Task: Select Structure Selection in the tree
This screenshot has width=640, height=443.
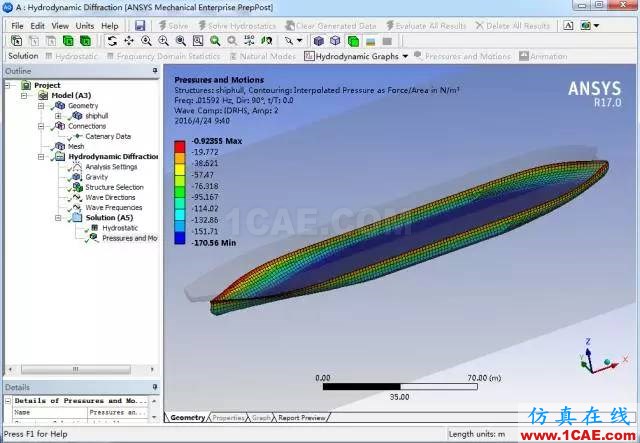Action: pos(114,187)
